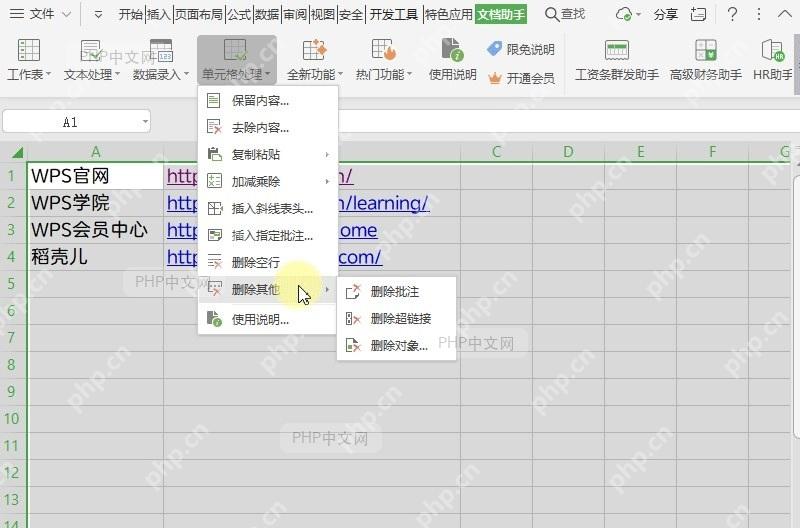
Task: Click the HR助手 icon
Action: pyautogui.click(x=772, y=51)
